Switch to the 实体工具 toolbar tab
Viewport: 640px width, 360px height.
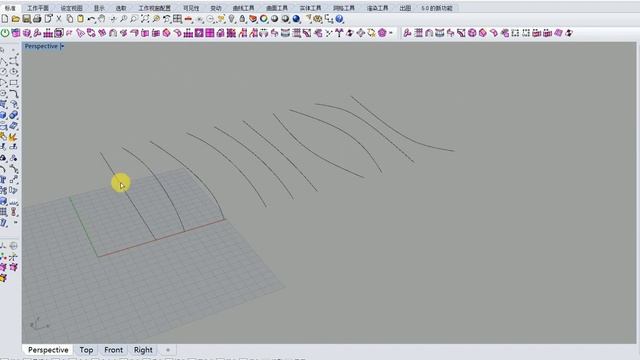(x=311, y=8)
